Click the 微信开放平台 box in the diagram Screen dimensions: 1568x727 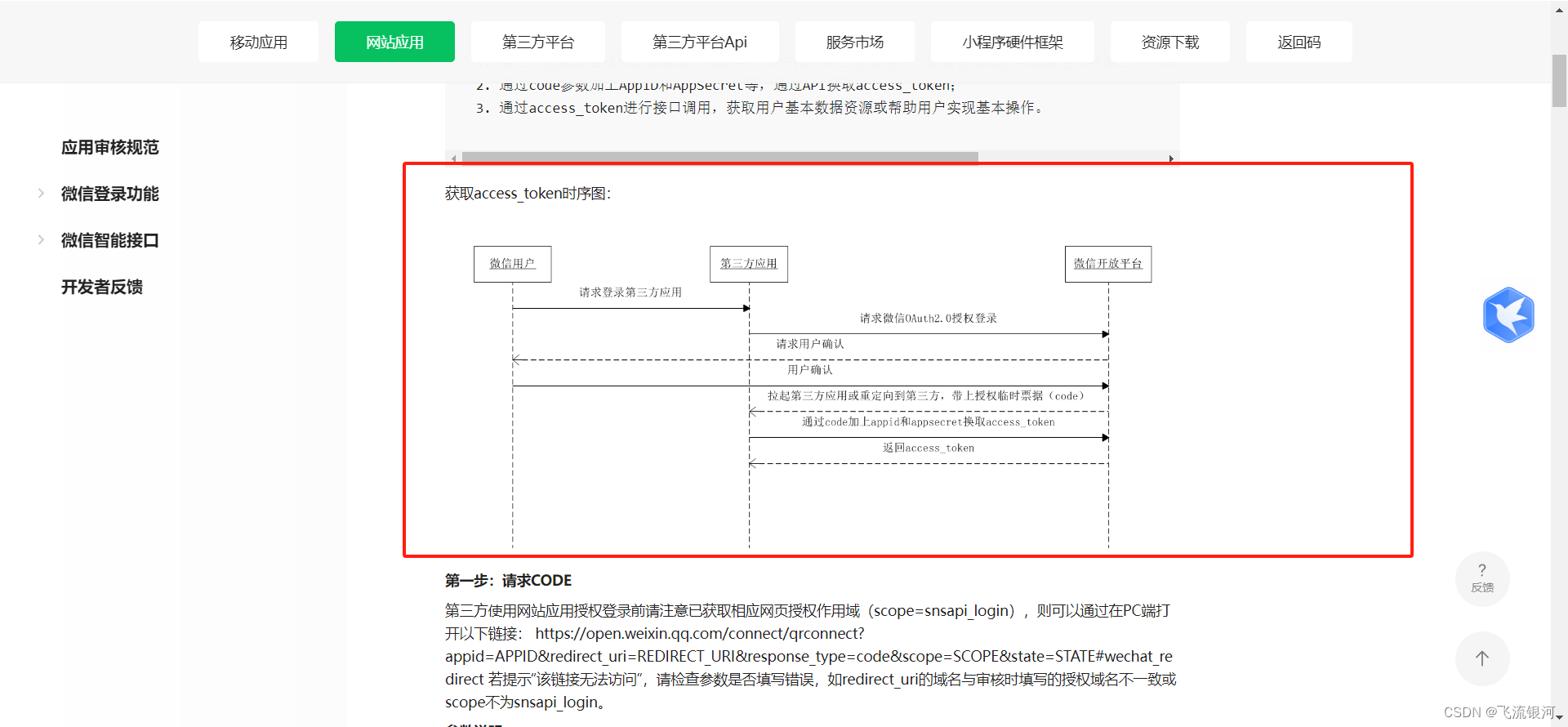tap(1108, 264)
